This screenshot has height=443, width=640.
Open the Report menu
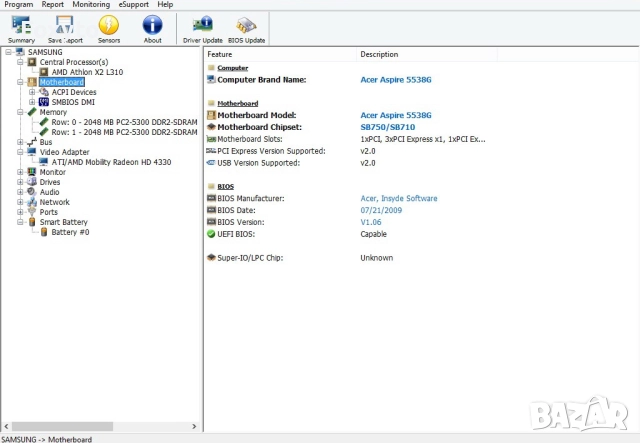click(x=53, y=4)
